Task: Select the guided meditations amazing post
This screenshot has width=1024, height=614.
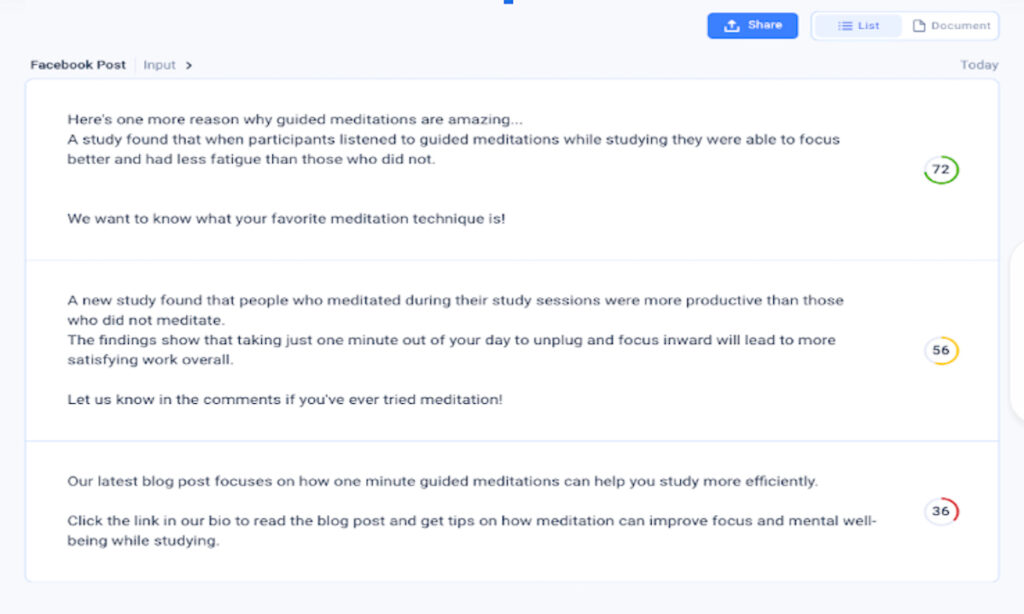Action: pos(512,170)
